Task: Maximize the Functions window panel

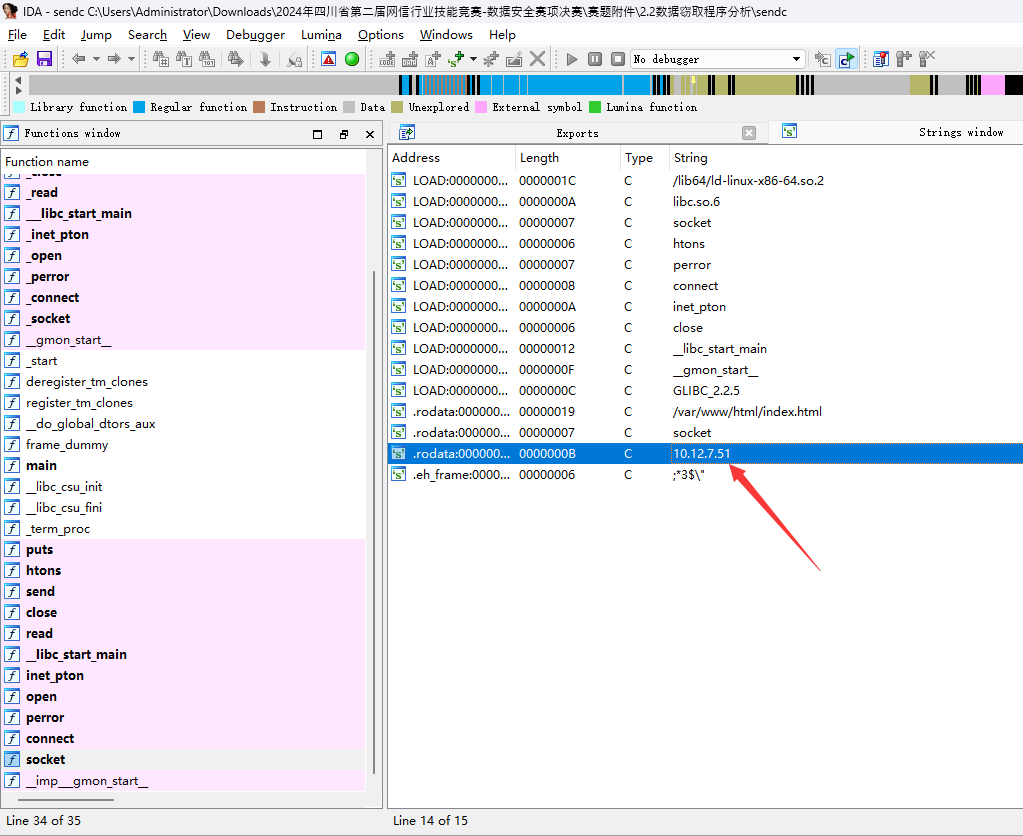Action: [318, 134]
